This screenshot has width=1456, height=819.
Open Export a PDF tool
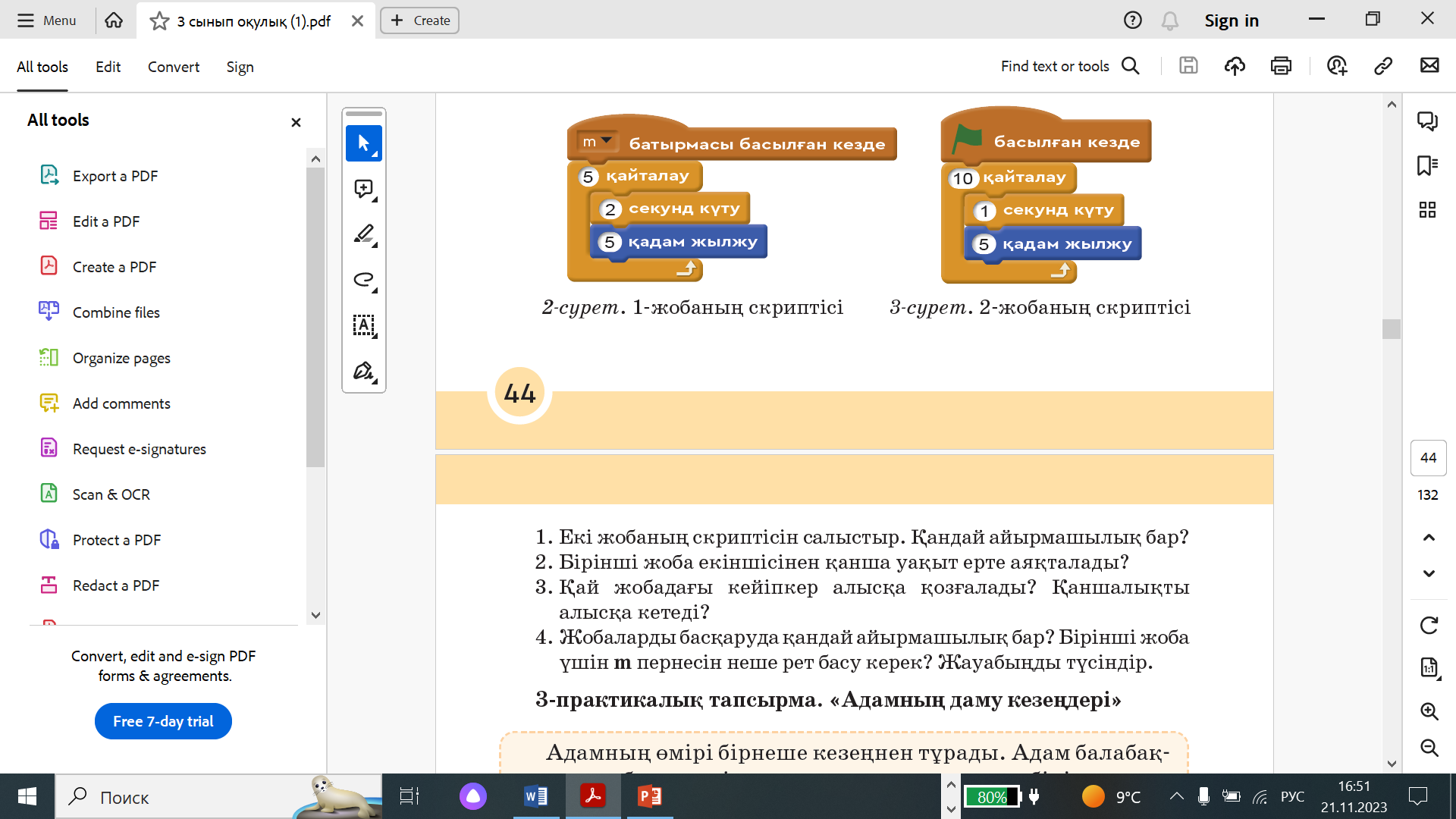click(x=115, y=176)
